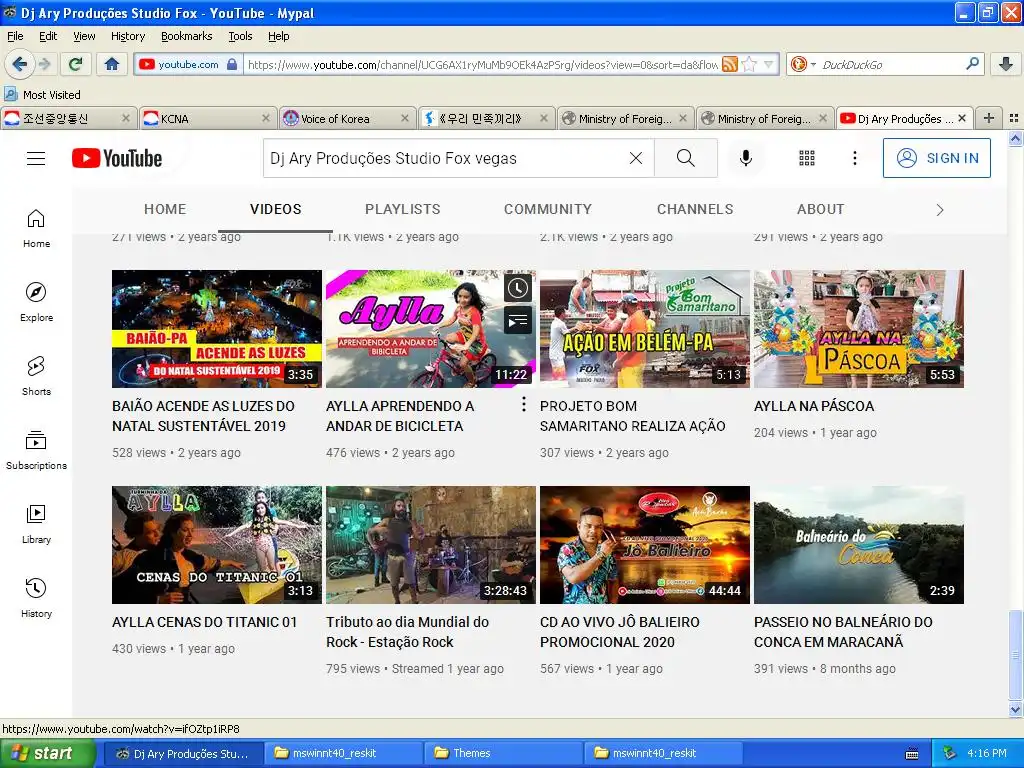Open video title AYLLA CENAS DO TITANIC 01
1024x768 pixels.
(204, 622)
